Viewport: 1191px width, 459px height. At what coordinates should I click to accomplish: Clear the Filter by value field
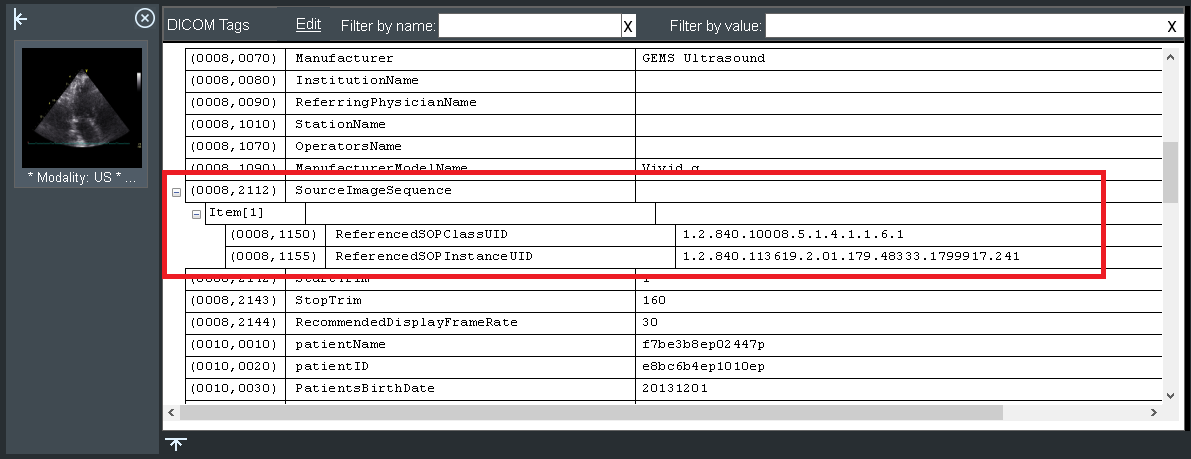[1171, 27]
